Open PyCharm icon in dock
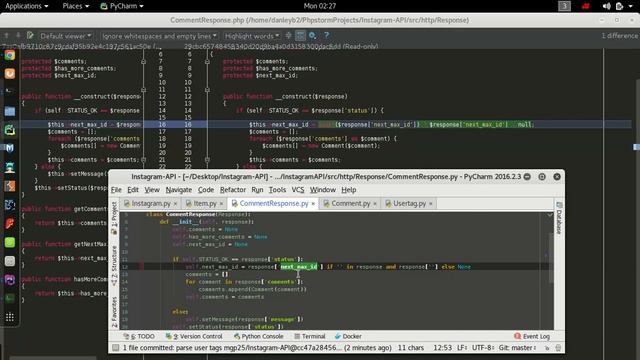The height and width of the screenshot is (360, 640). (x=10, y=130)
